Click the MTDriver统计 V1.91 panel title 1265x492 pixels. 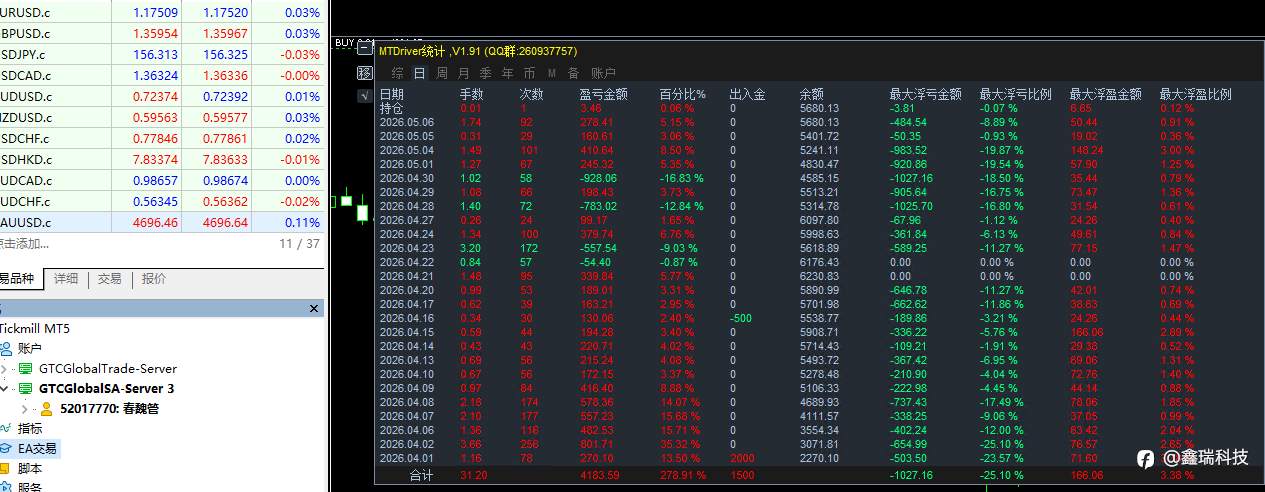point(478,51)
